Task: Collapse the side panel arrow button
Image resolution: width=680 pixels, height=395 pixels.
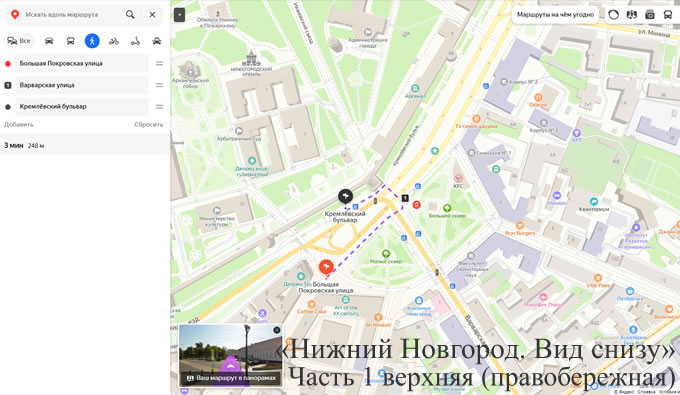Action: [x=180, y=15]
